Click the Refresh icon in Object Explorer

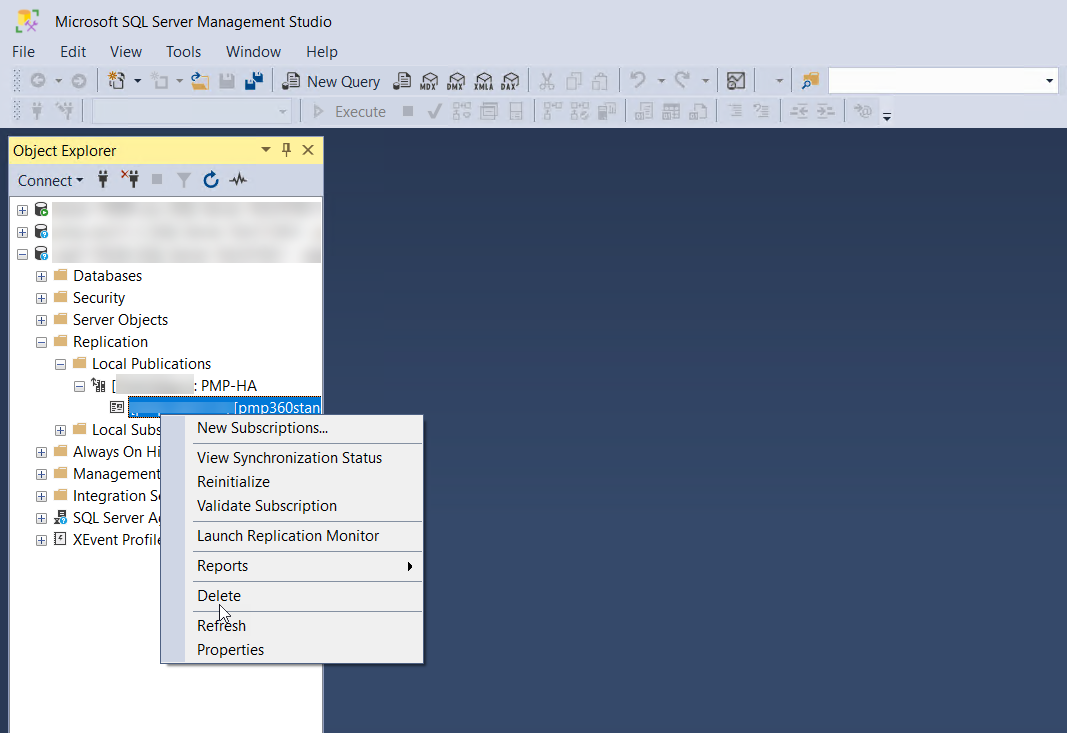click(x=211, y=180)
